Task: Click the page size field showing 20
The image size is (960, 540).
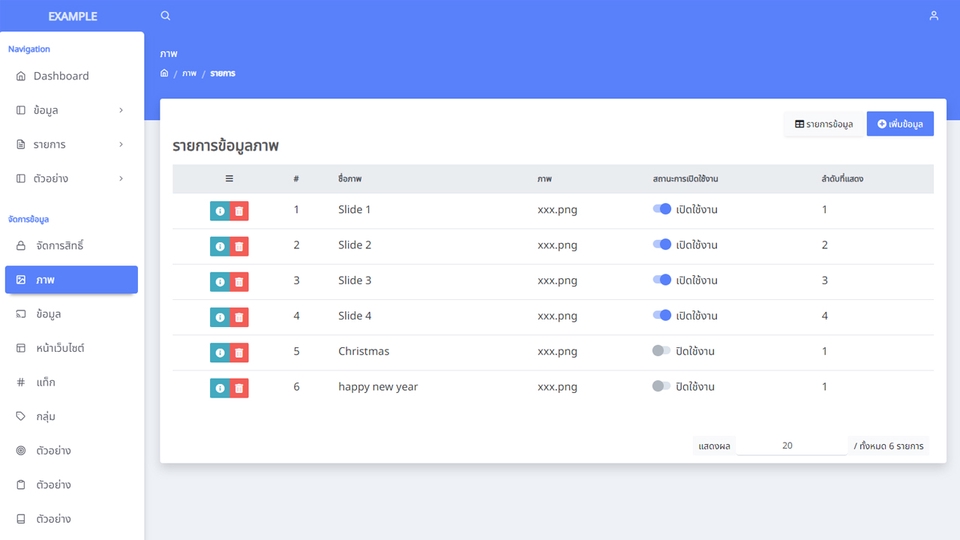Action: pos(790,446)
